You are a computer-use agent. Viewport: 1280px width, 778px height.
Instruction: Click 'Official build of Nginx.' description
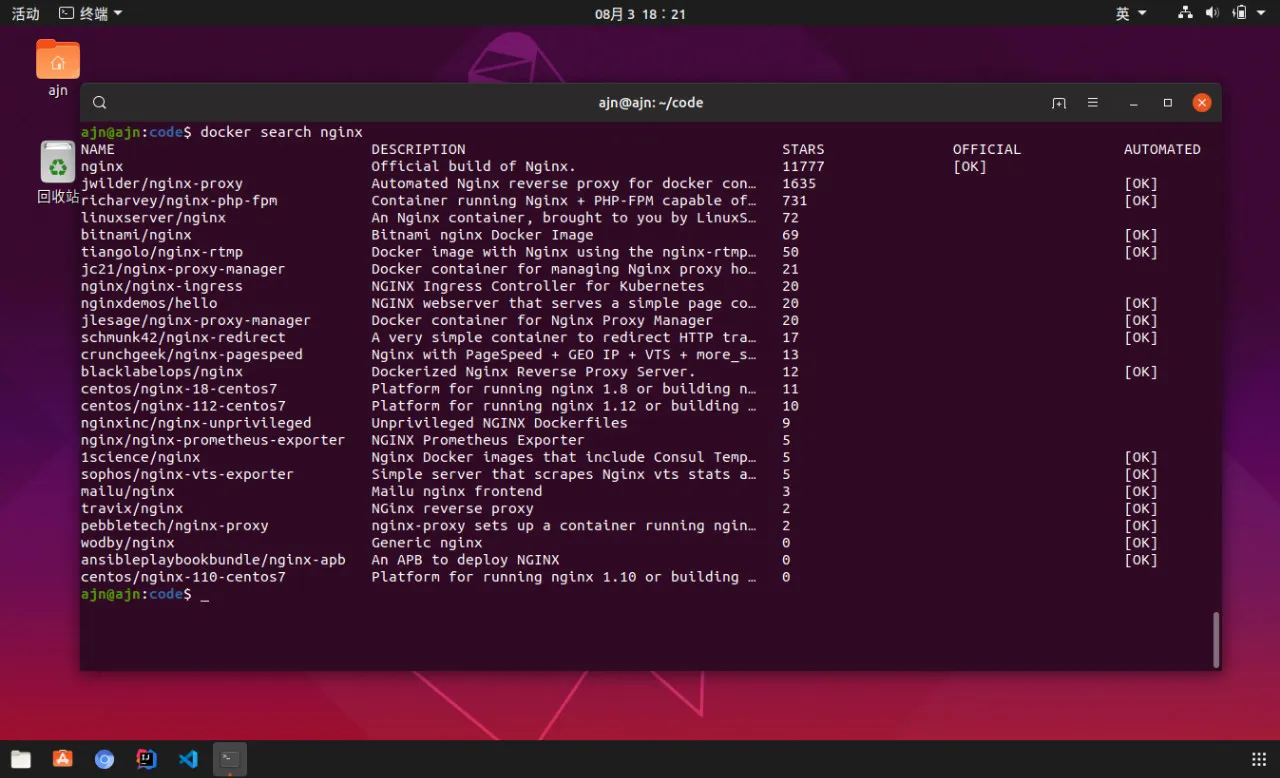coord(474,166)
